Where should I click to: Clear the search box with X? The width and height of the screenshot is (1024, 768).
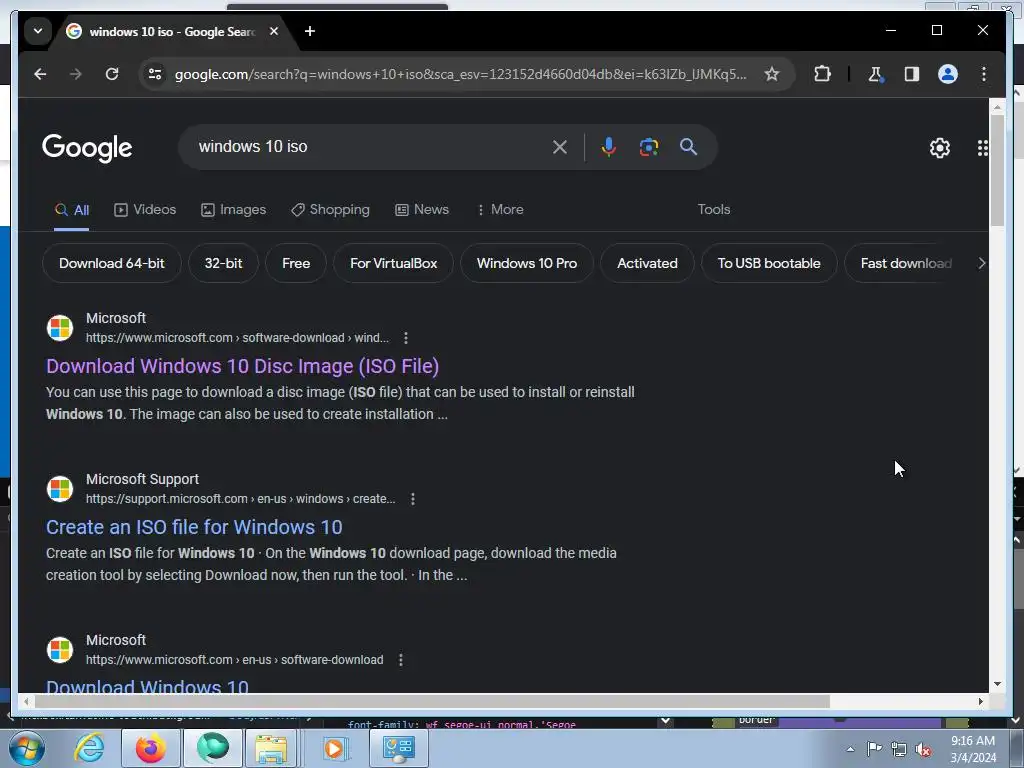560,147
